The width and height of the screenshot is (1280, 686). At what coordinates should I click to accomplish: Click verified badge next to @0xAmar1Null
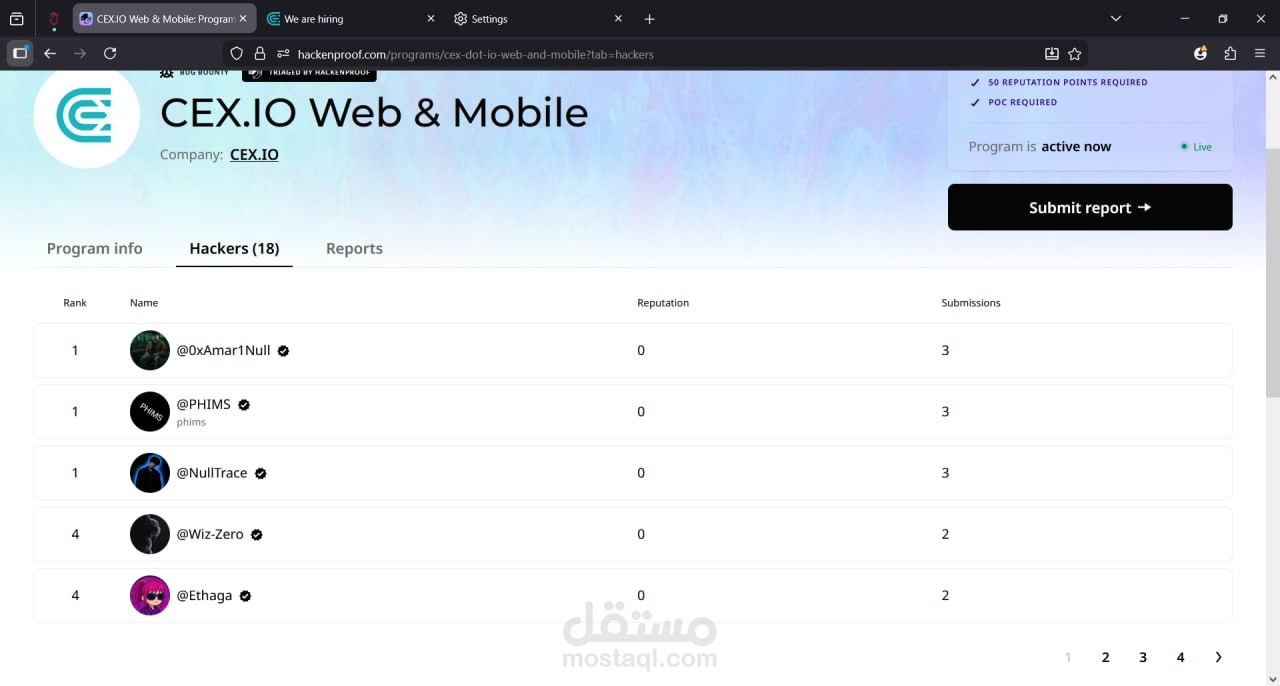(283, 351)
